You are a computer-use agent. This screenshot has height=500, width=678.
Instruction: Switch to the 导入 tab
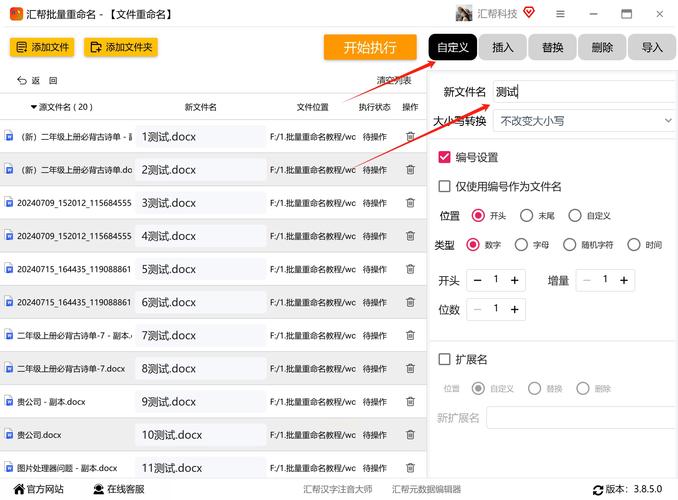pyautogui.click(x=652, y=47)
